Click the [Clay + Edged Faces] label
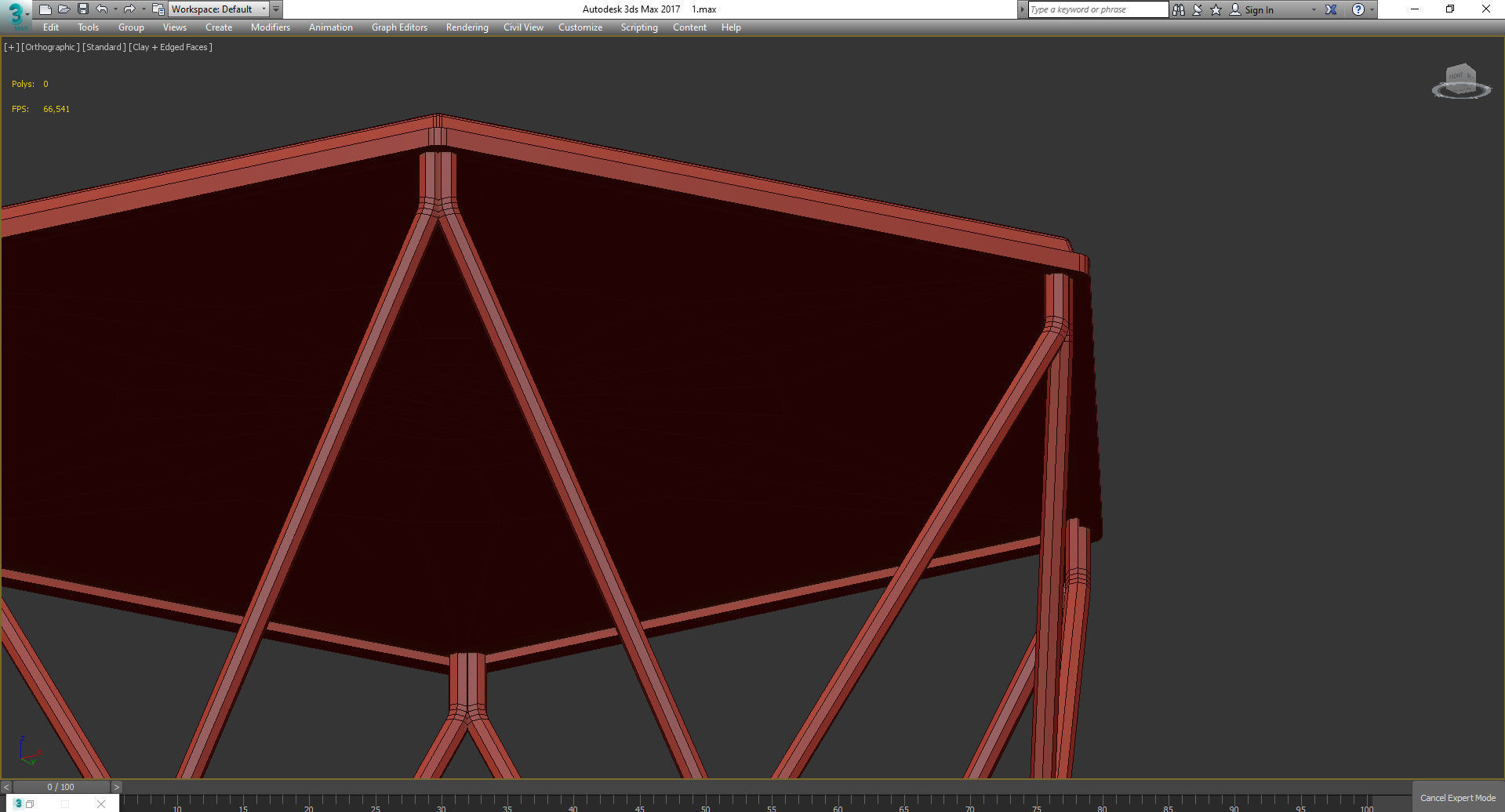The height and width of the screenshot is (812, 1505). (x=171, y=47)
